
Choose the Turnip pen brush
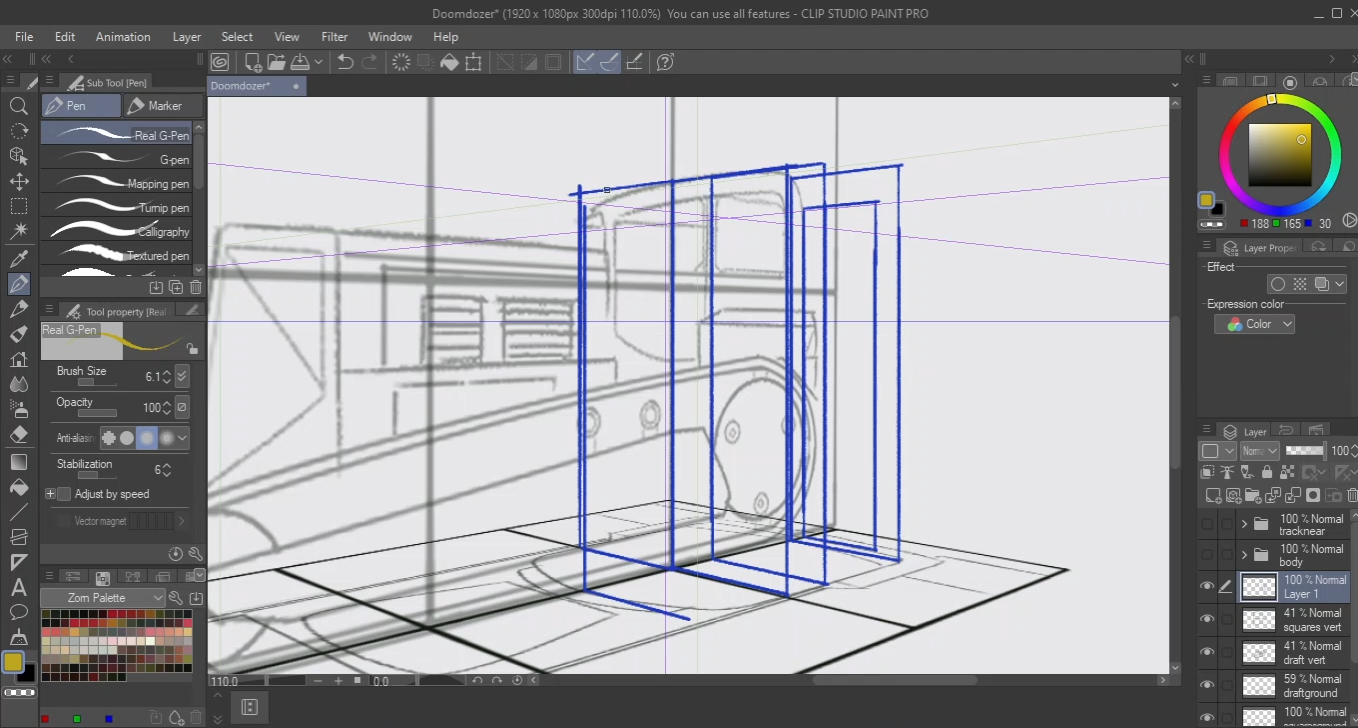click(122, 208)
